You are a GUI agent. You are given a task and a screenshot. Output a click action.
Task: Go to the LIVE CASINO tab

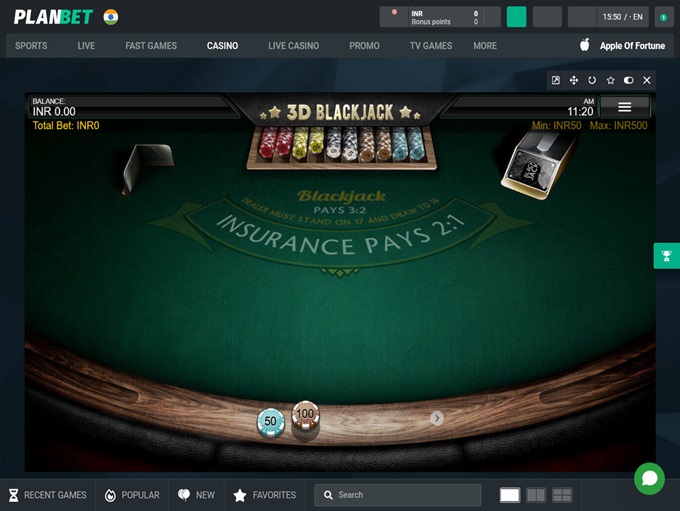294,46
